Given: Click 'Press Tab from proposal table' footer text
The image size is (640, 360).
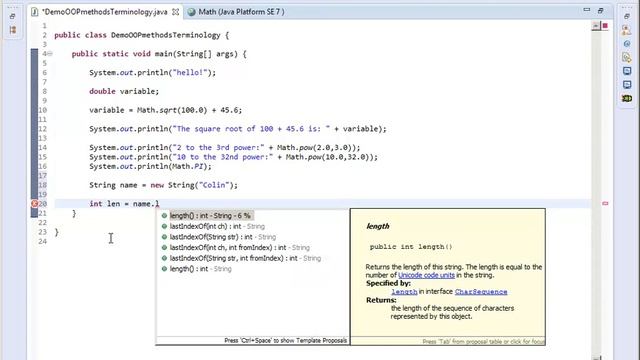Looking at the screenshot, I should 484,341.
